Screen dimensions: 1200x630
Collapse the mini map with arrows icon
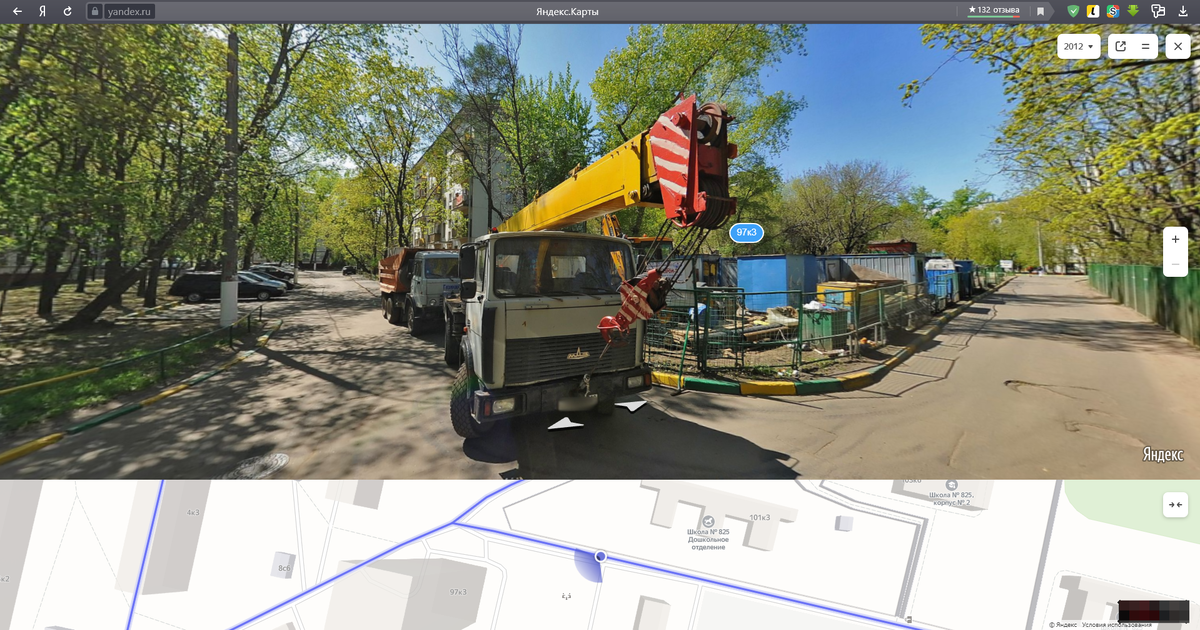(x=1176, y=505)
